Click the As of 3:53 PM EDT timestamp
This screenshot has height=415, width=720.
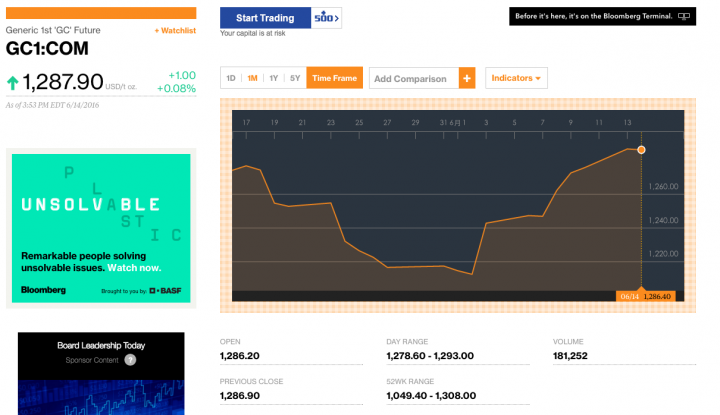pyautogui.click(x=52, y=105)
